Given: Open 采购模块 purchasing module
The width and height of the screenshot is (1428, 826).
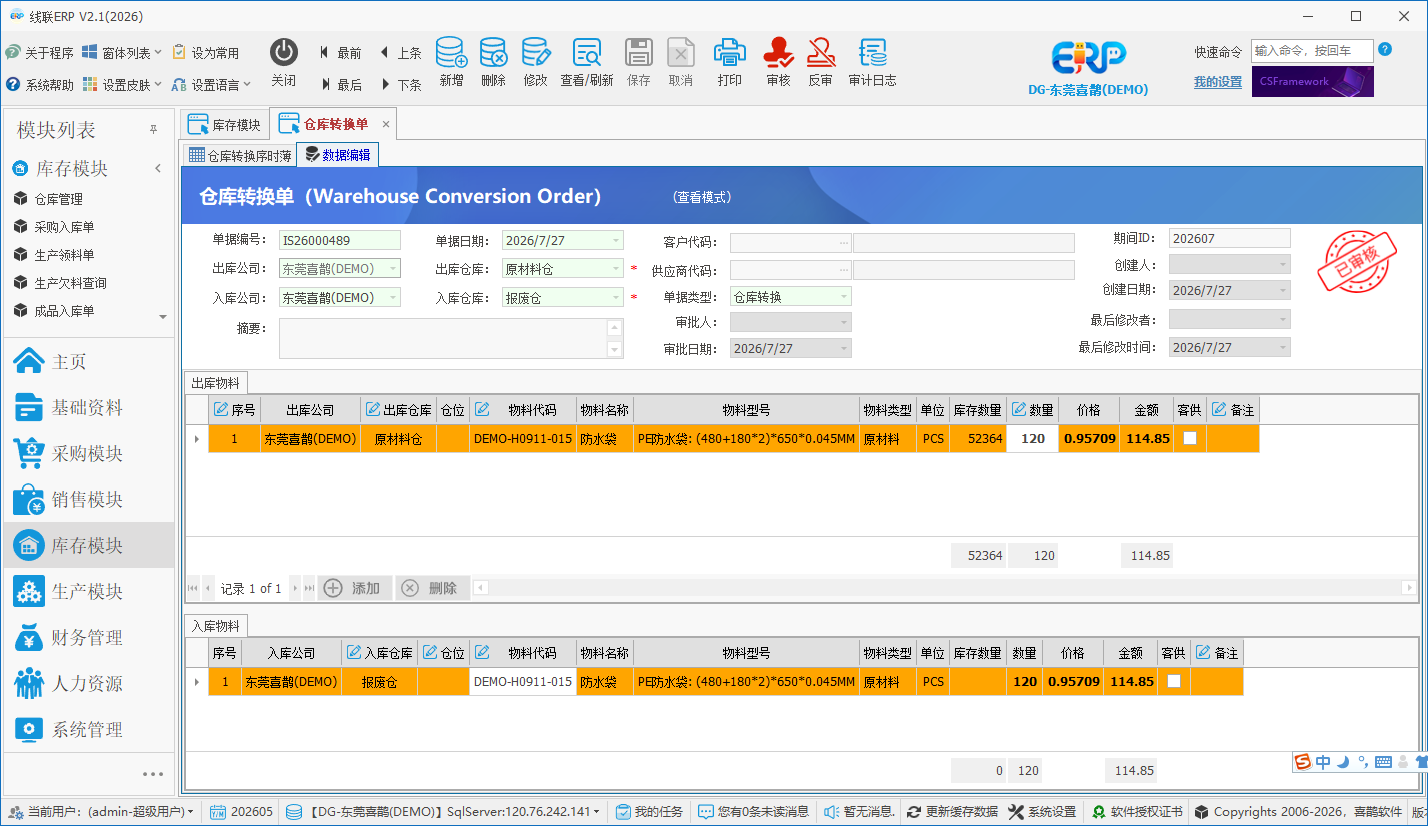Looking at the screenshot, I should [88, 454].
